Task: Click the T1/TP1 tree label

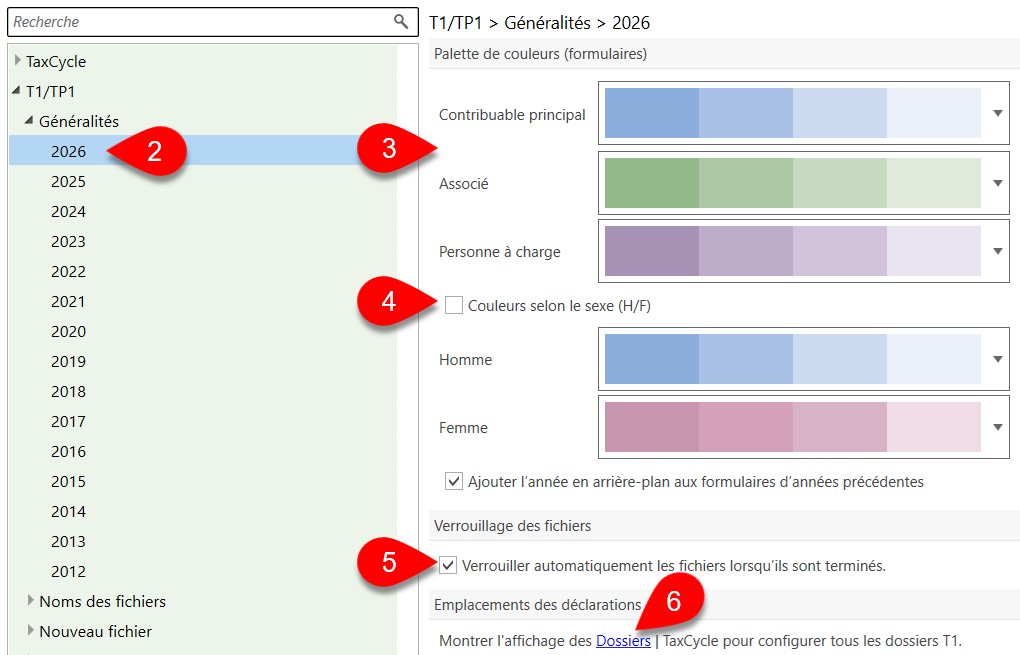Action: [x=51, y=91]
